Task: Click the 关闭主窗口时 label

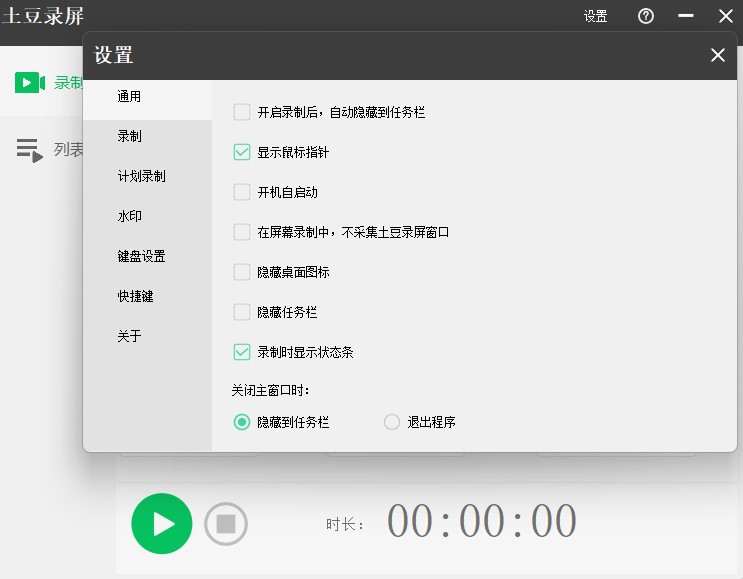Action: pos(270,390)
